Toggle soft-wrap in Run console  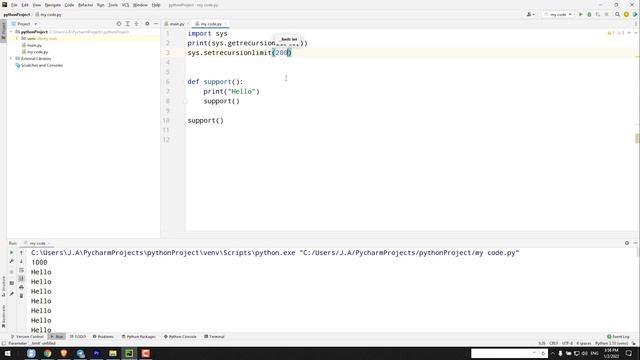pos(21,270)
